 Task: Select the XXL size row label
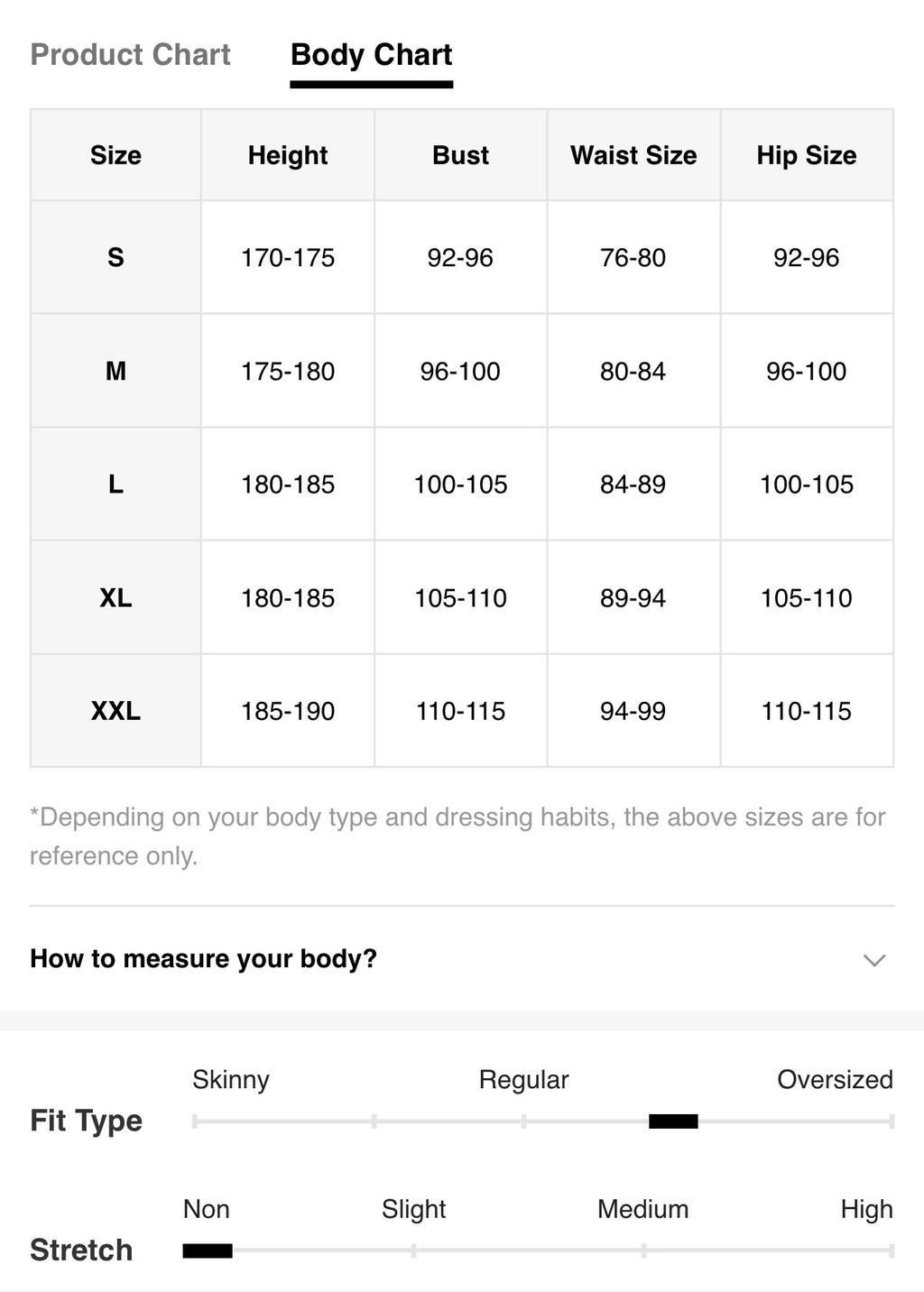pos(115,711)
